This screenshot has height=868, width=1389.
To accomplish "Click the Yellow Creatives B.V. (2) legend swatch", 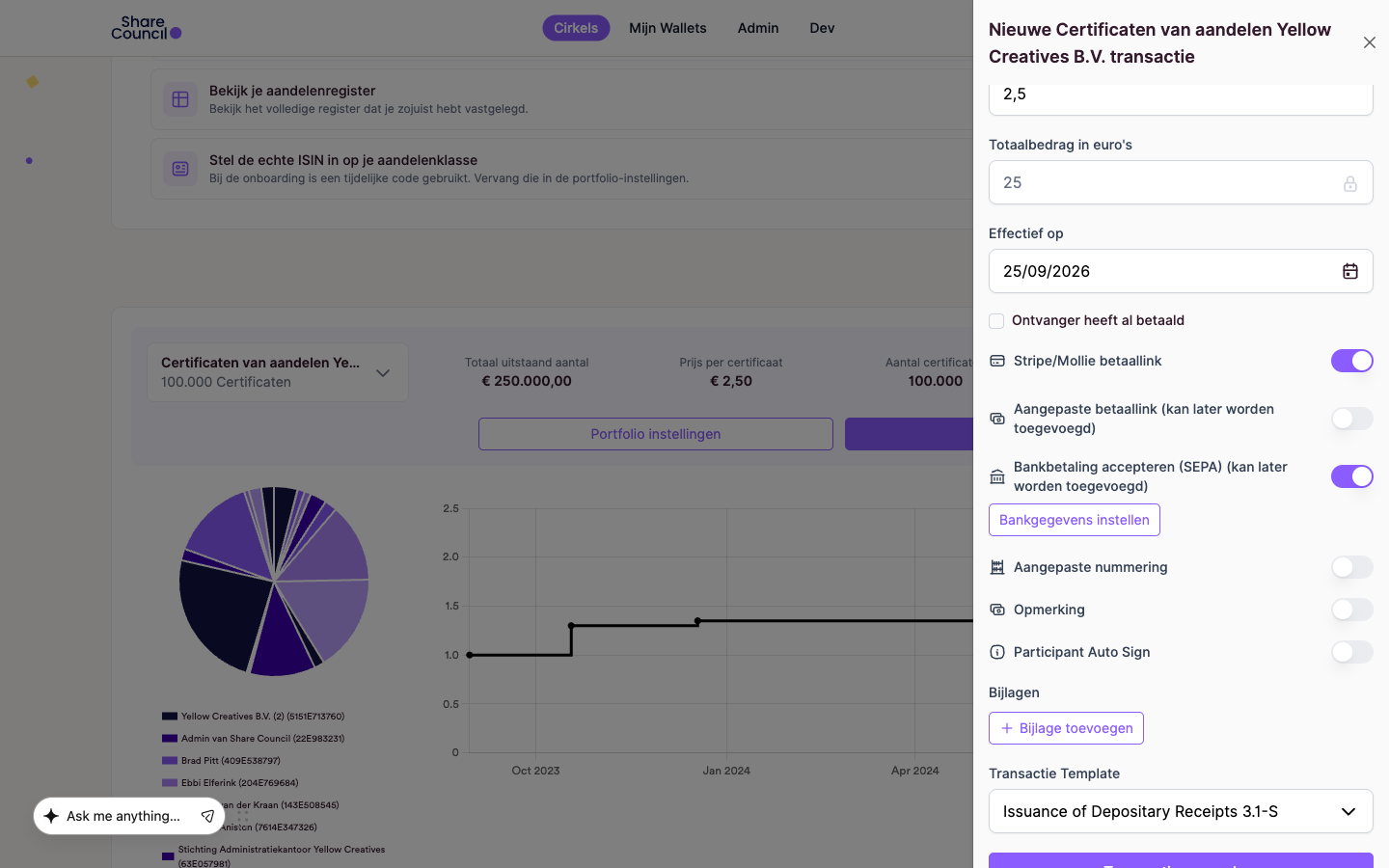I will pyautogui.click(x=170, y=717).
